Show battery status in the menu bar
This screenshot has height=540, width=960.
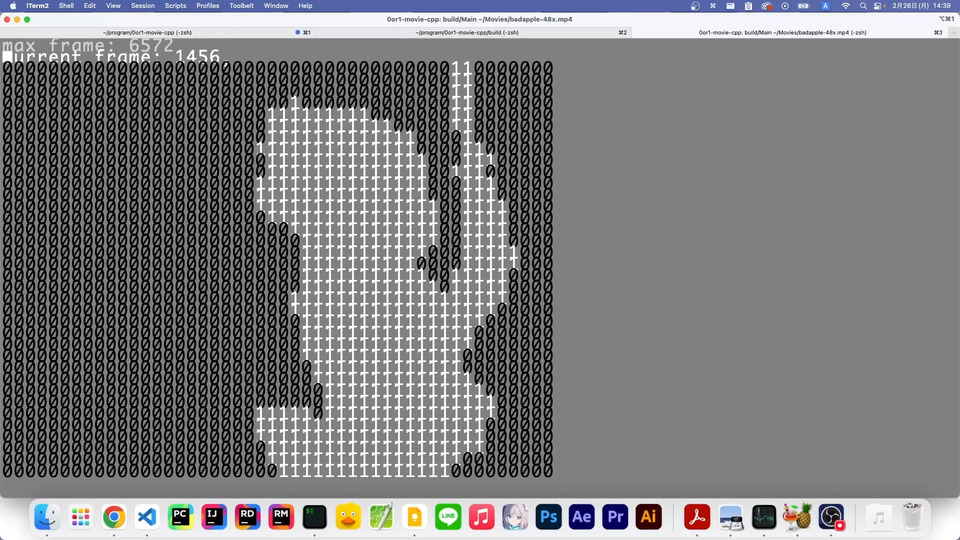point(804,6)
